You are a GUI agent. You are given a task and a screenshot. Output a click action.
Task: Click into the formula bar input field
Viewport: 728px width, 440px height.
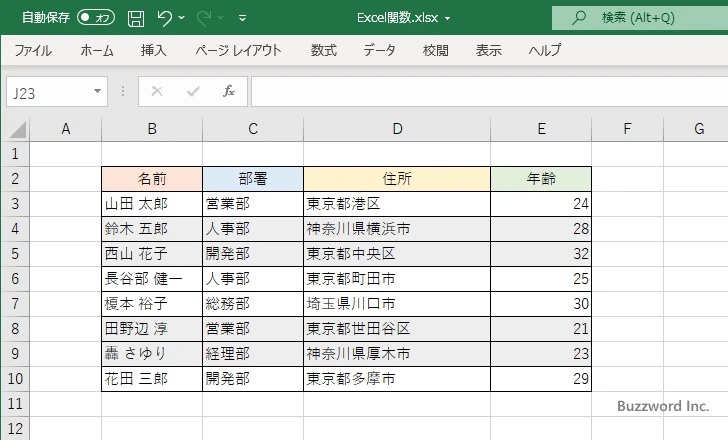point(480,91)
